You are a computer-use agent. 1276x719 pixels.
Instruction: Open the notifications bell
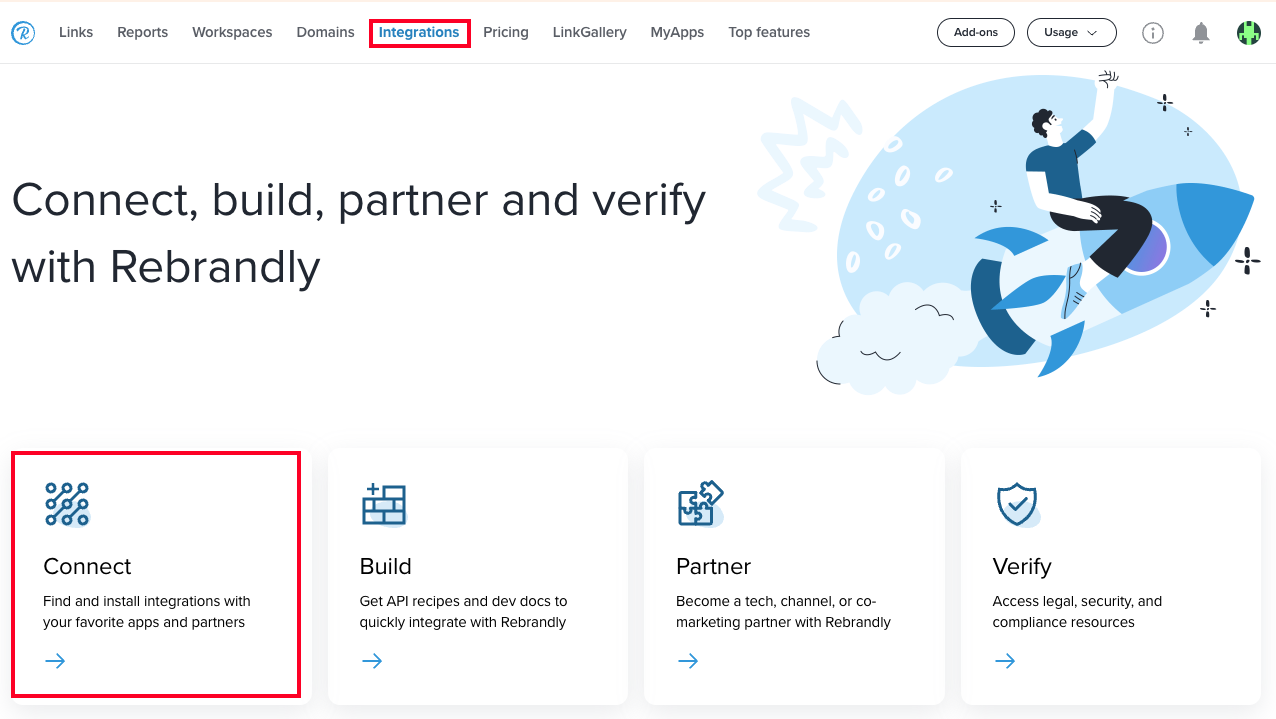[1201, 33]
